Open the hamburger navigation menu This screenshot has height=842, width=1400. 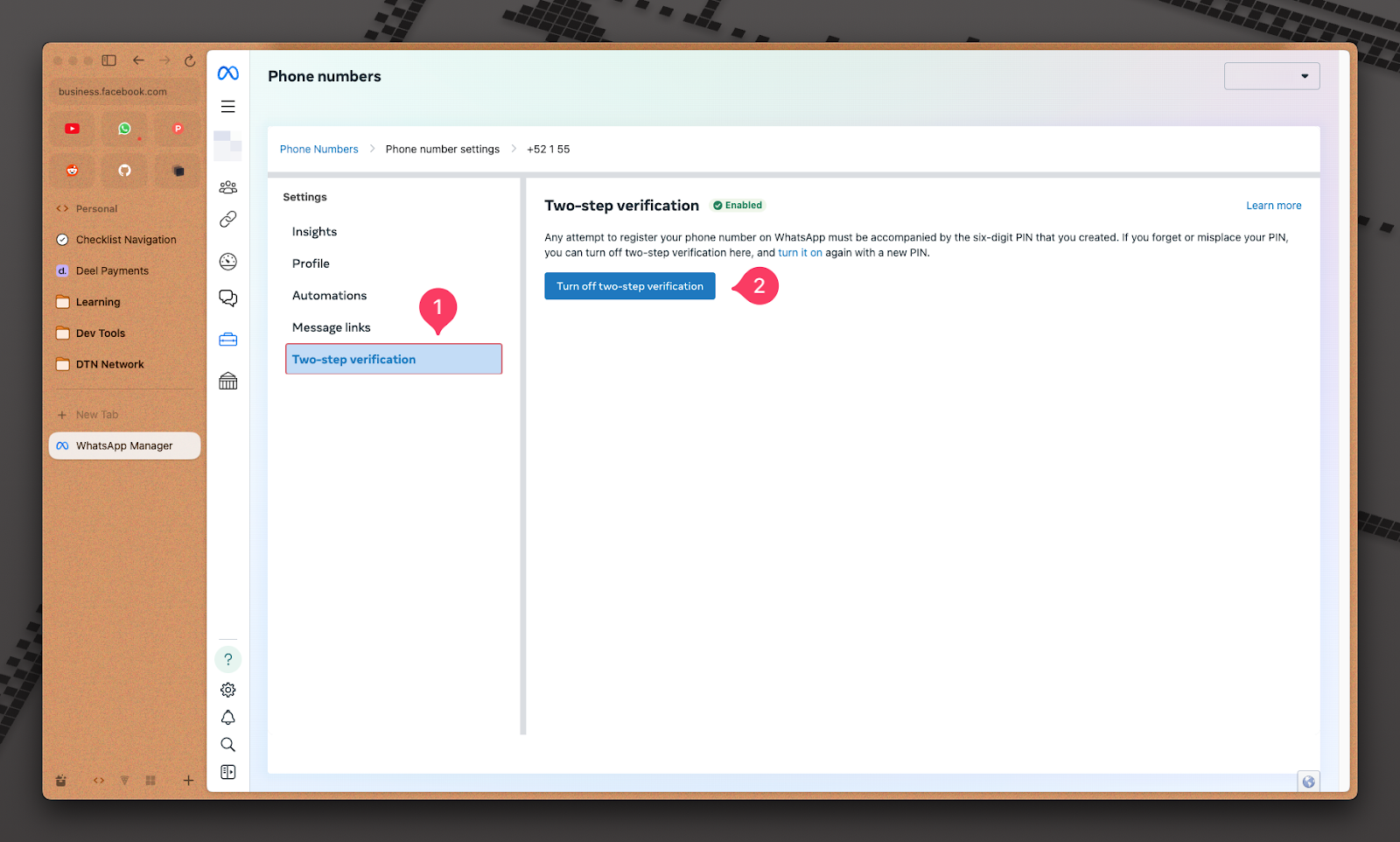pos(227,107)
